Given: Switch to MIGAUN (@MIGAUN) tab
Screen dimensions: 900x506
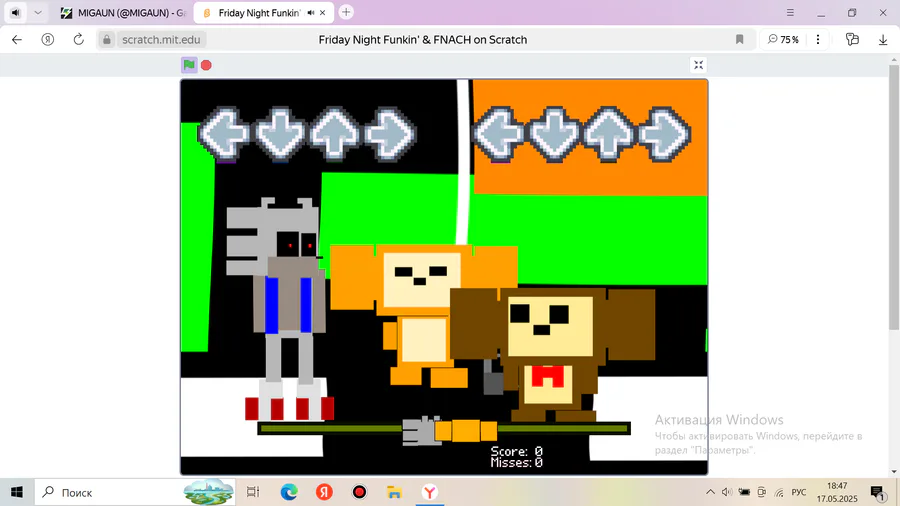Looking at the screenshot, I should (x=124, y=13).
